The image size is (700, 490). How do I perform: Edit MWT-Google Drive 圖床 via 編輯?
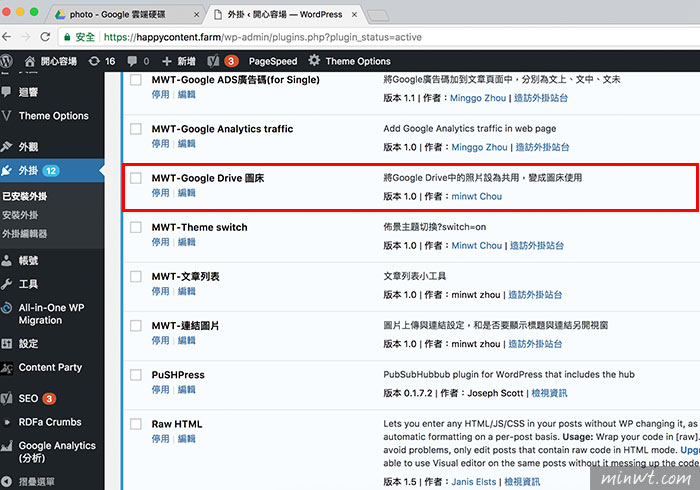187,193
